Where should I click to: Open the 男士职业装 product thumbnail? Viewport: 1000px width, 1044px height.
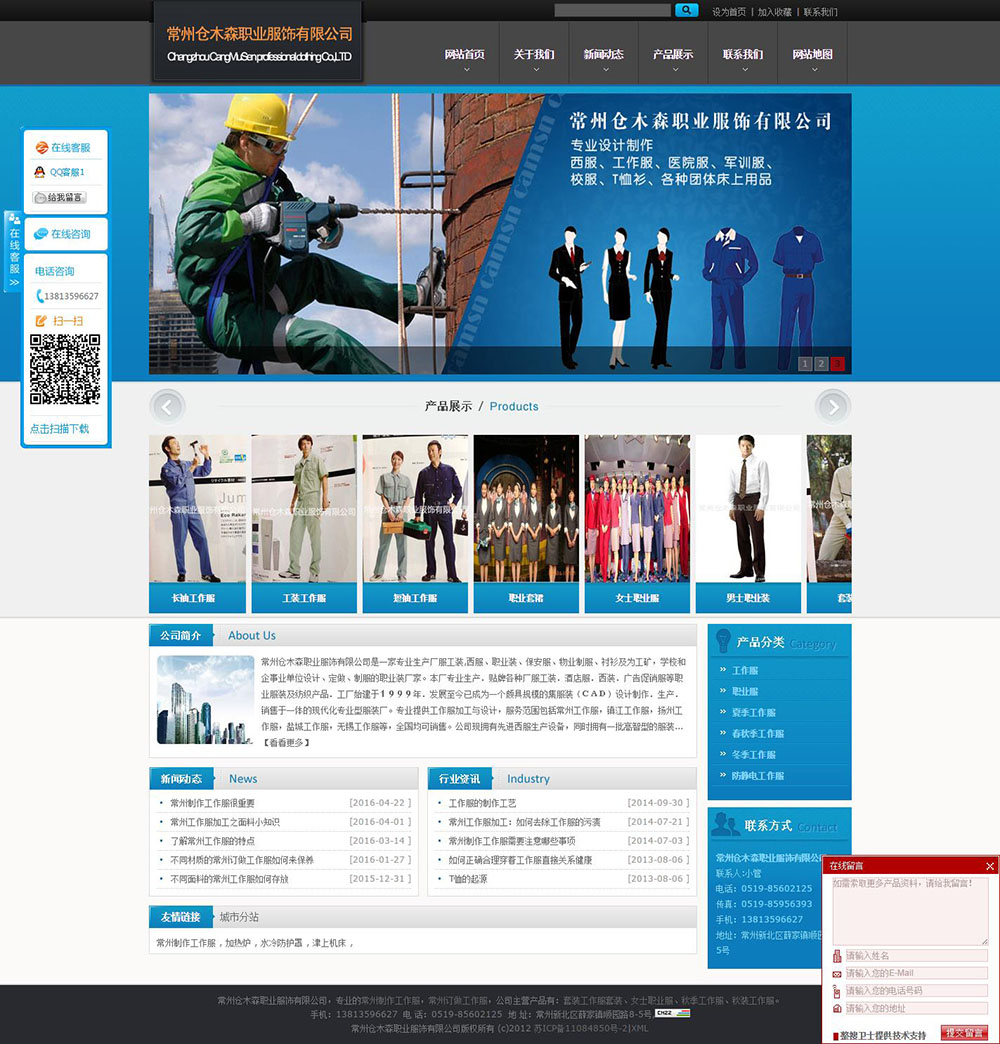pos(748,510)
